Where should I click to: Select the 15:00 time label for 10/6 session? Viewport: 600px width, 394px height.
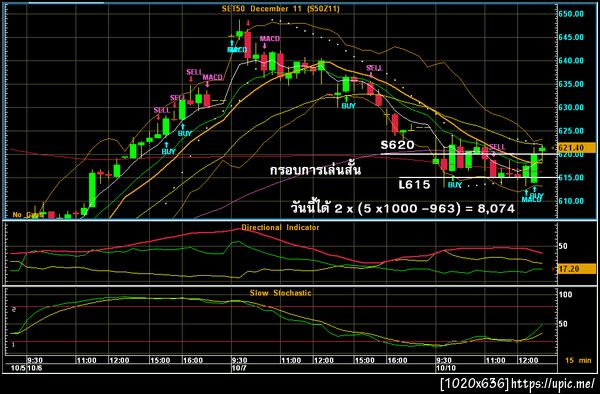point(160,360)
